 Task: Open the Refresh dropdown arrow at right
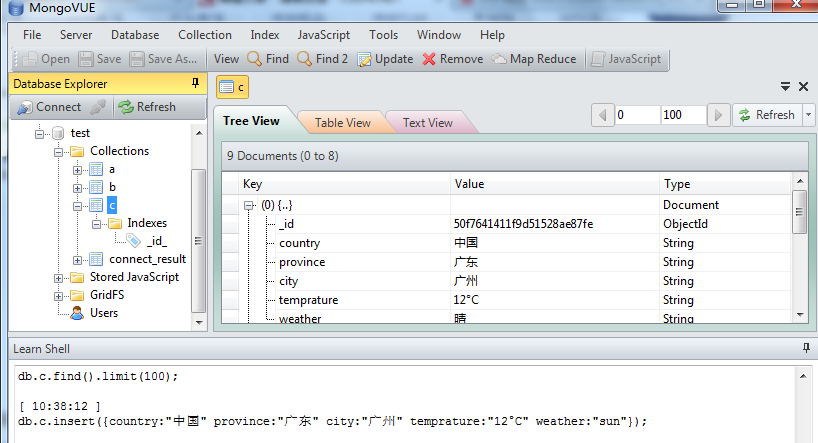808,115
